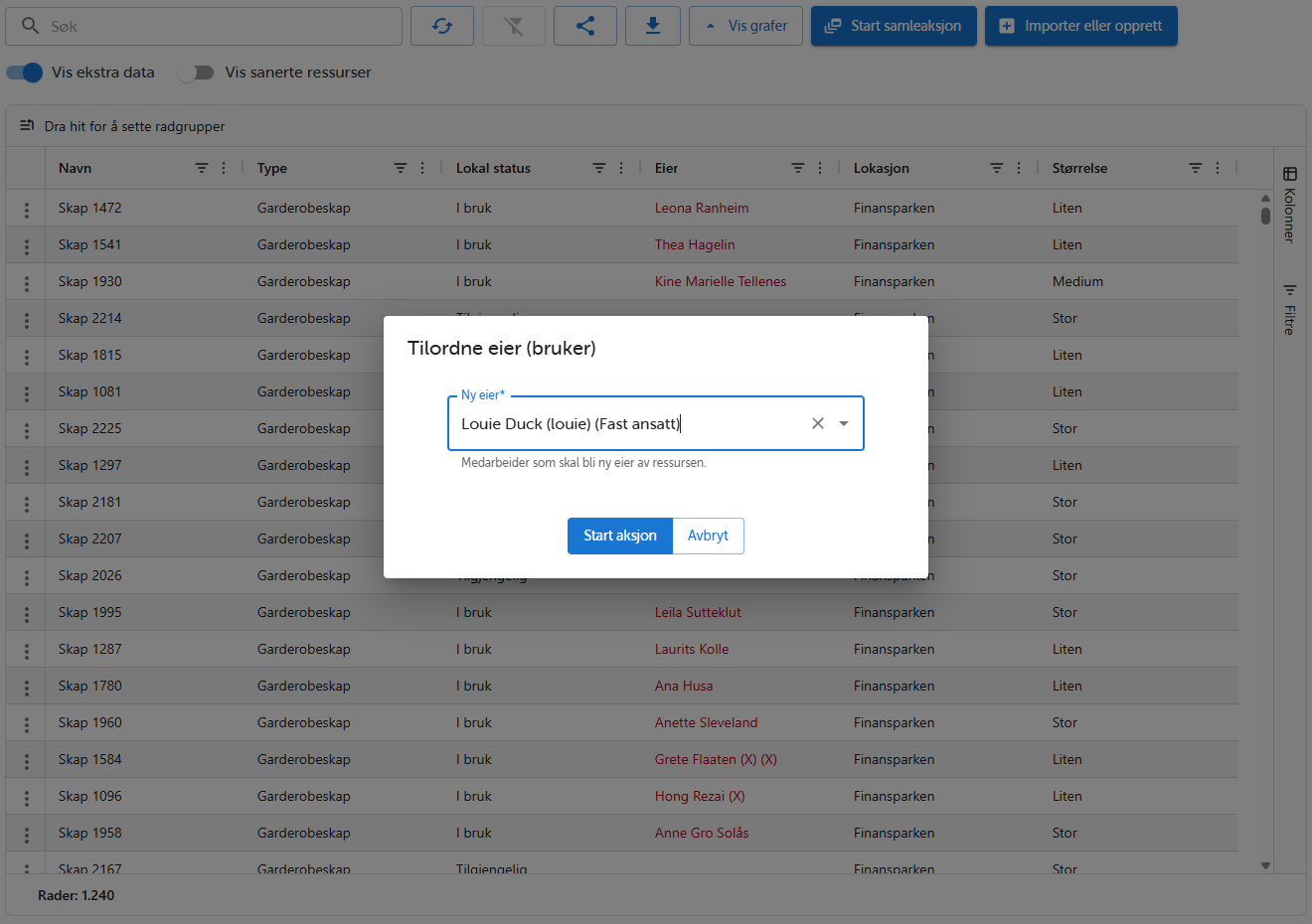Viewport: 1312px width, 924px height.
Task: Click into the Søk search field
Action: tap(219, 26)
